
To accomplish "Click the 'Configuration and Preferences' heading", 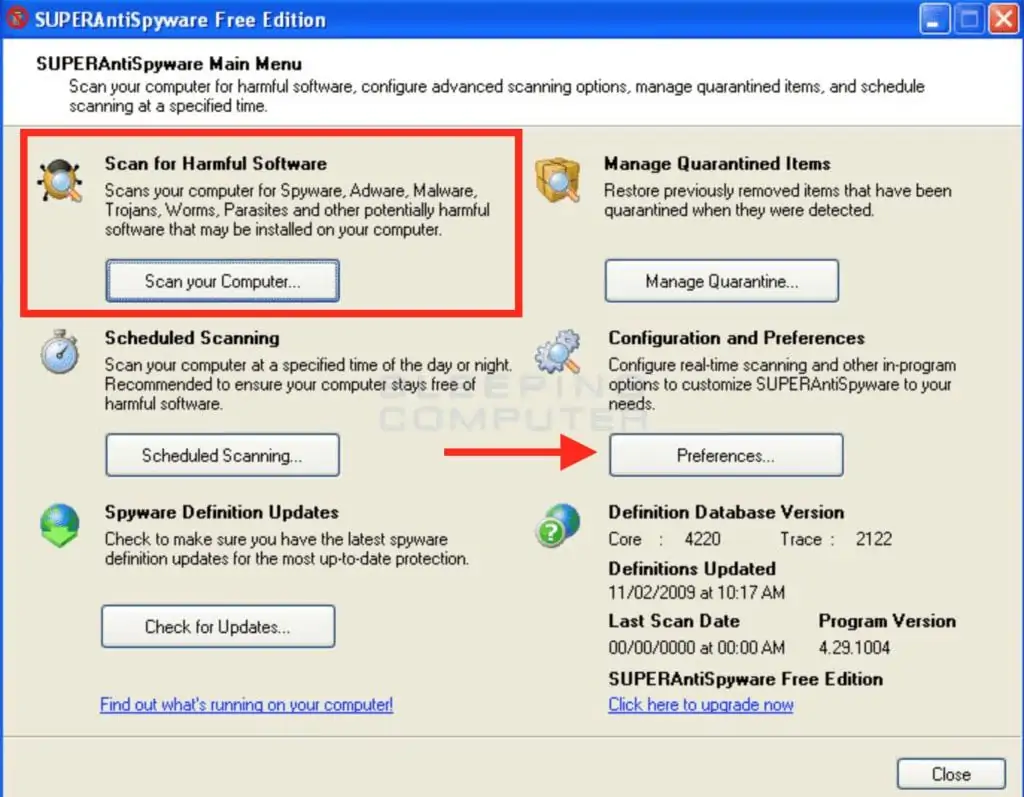I will (737, 338).
